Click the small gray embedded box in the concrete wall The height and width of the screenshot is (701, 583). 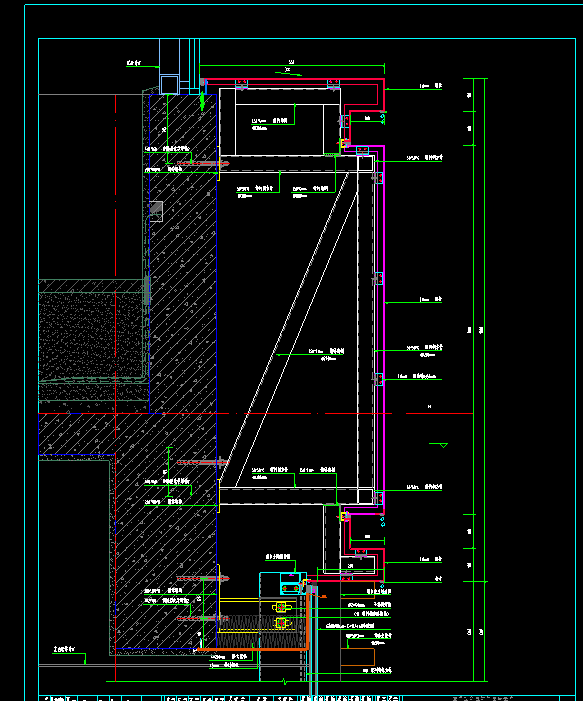pos(156,211)
